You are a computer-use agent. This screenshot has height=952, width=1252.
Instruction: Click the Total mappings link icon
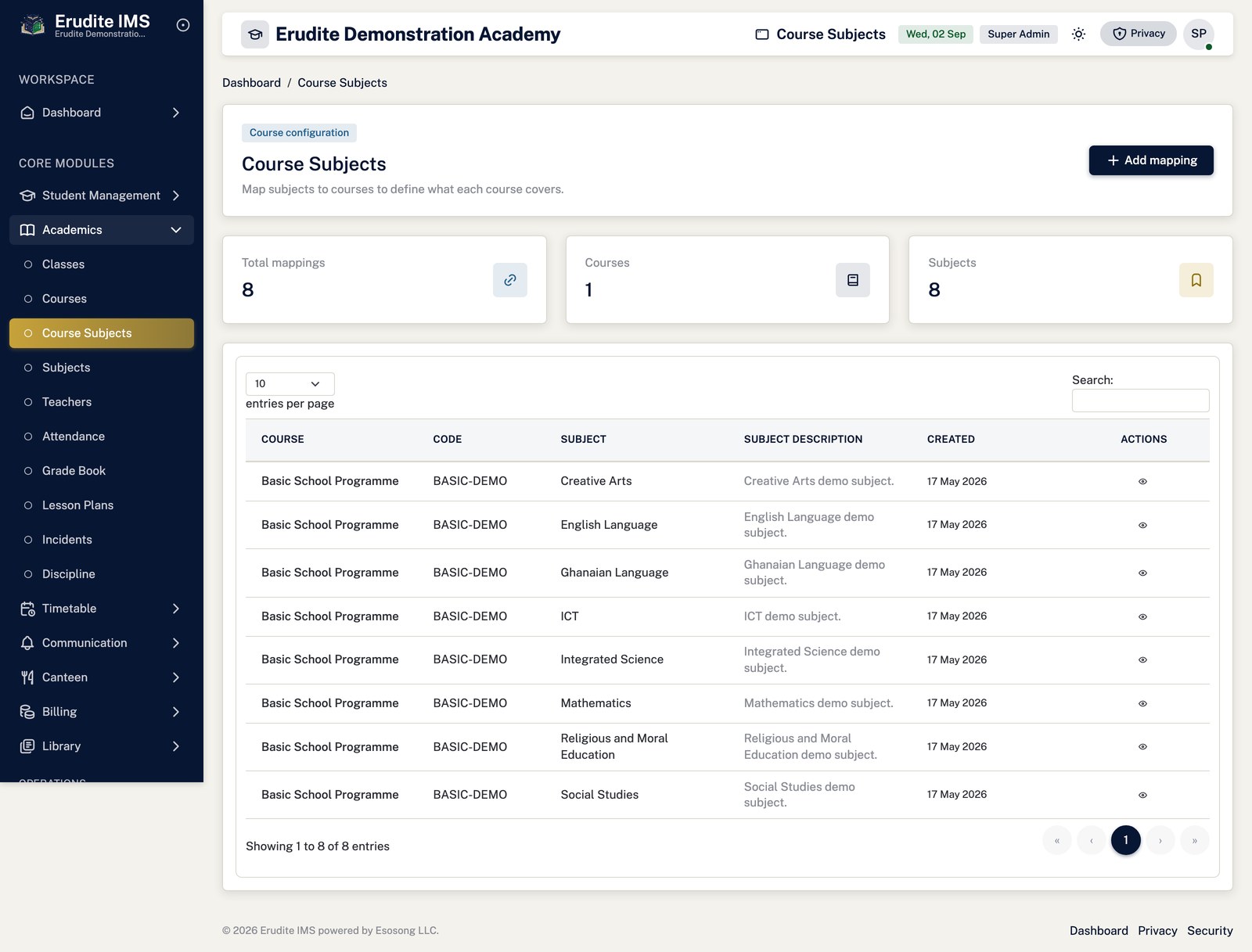(x=510, y=280)
